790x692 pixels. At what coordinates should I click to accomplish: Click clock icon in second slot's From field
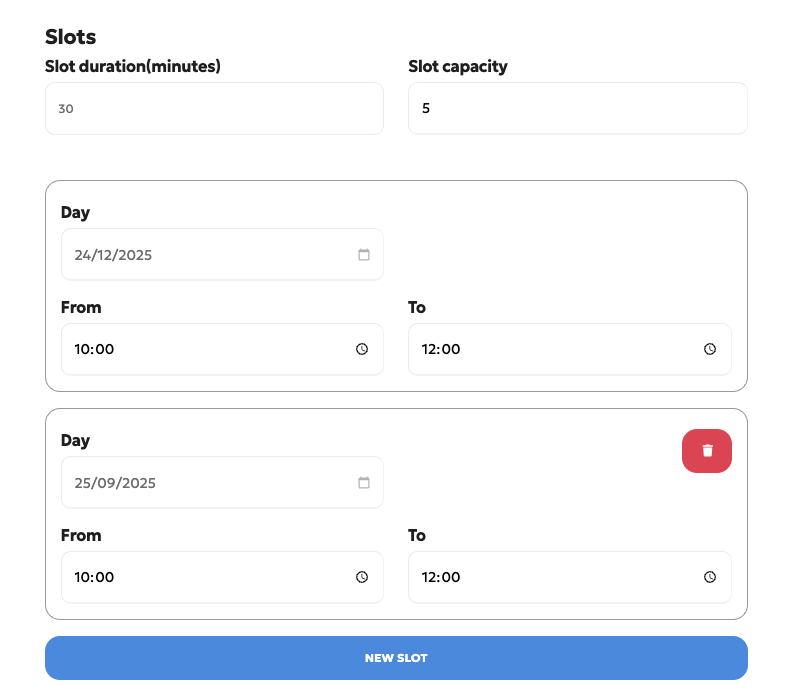pos(362,577)
